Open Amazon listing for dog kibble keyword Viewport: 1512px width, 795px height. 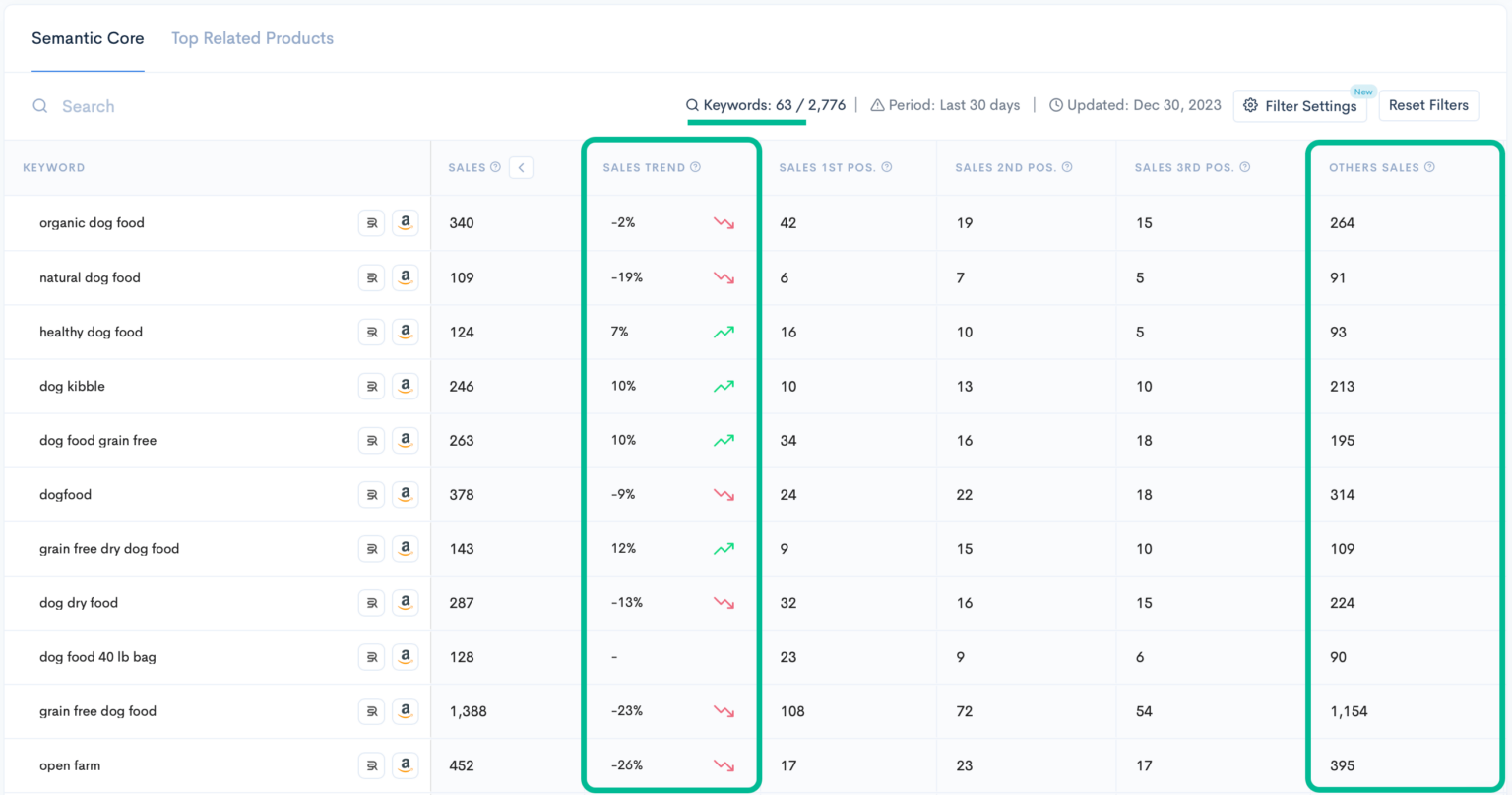click(x=405, y=386)
